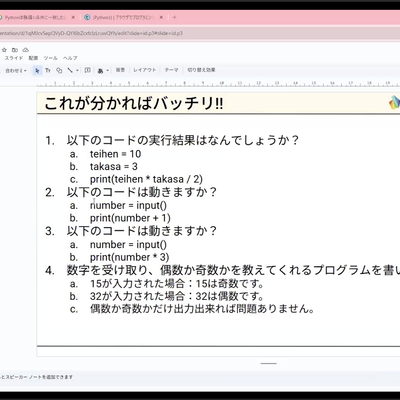400x400 pixels.
Task: Open the ツール menu
Action: [51, 58]
